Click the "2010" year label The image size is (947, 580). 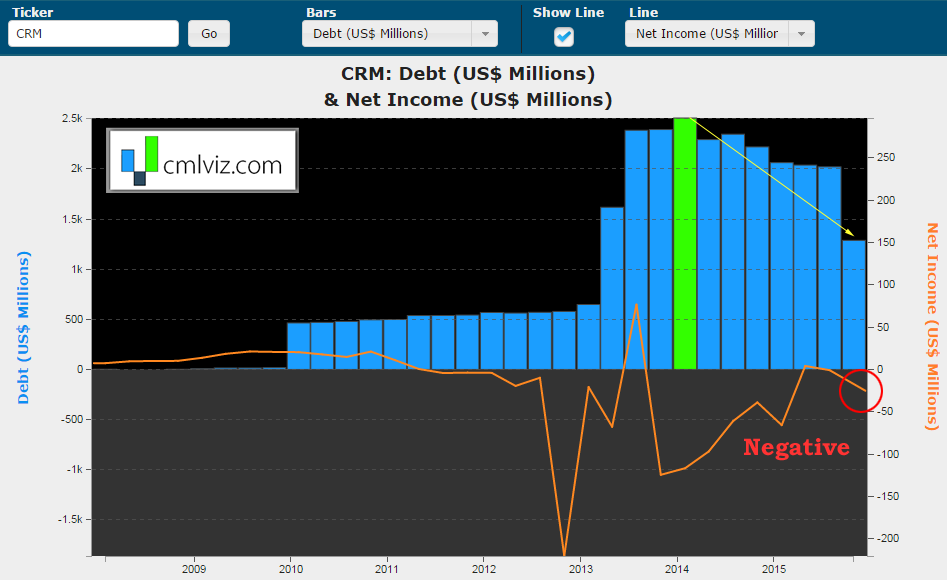291,569
